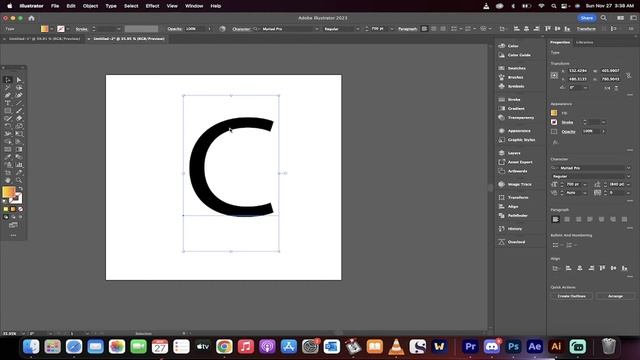Image resolution: width=640 pixels, height=360 pixels.
Task: Expand the opacity arrow in Appearance
Action: pos(604,131)
